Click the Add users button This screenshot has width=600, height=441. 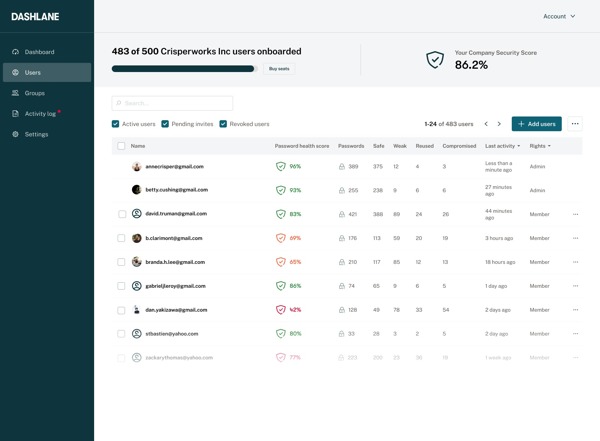click(x=536, y=124)
